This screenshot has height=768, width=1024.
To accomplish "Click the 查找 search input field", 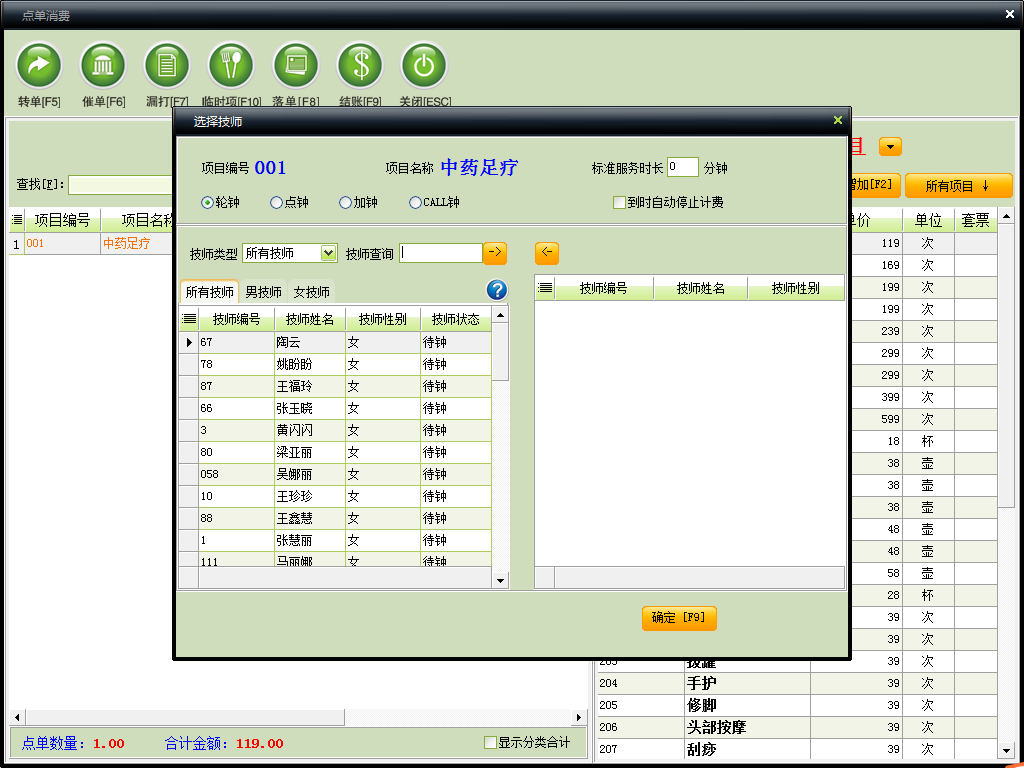I will click(x=121, y=185).
